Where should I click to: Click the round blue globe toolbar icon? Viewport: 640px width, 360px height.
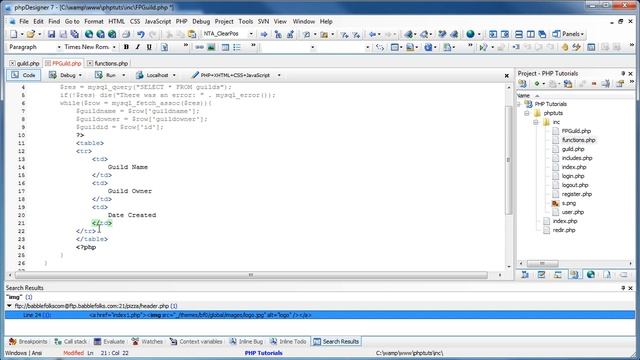470,34
